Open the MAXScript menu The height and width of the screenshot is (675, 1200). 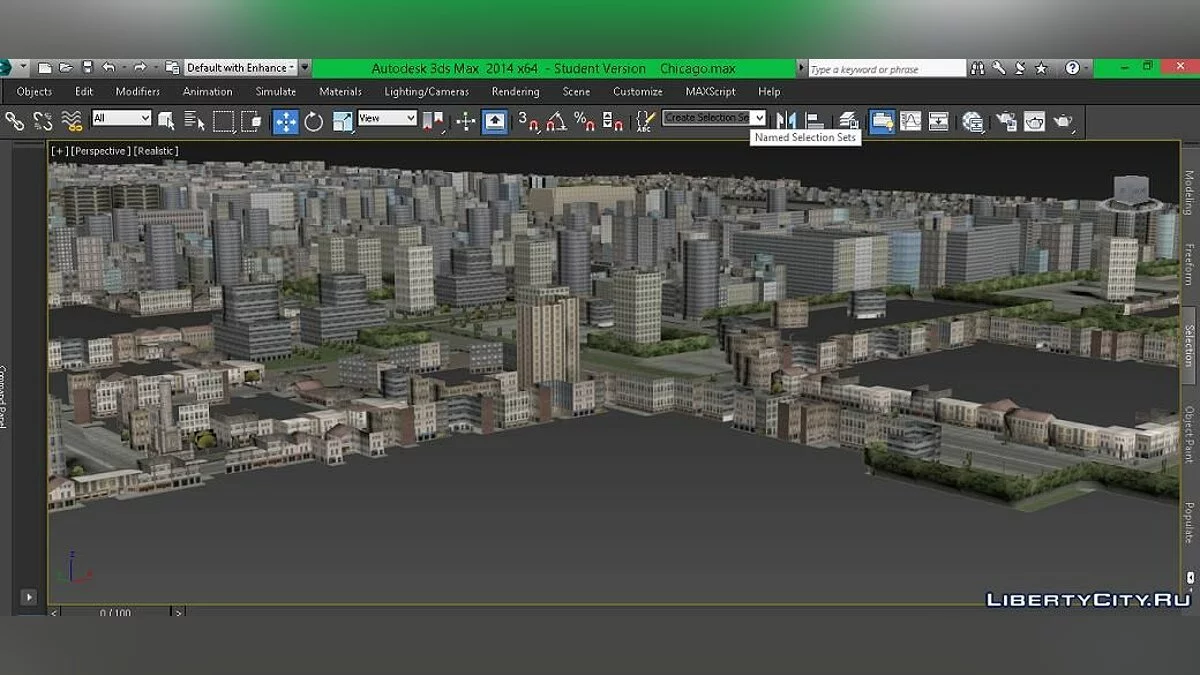coord(711,91)
